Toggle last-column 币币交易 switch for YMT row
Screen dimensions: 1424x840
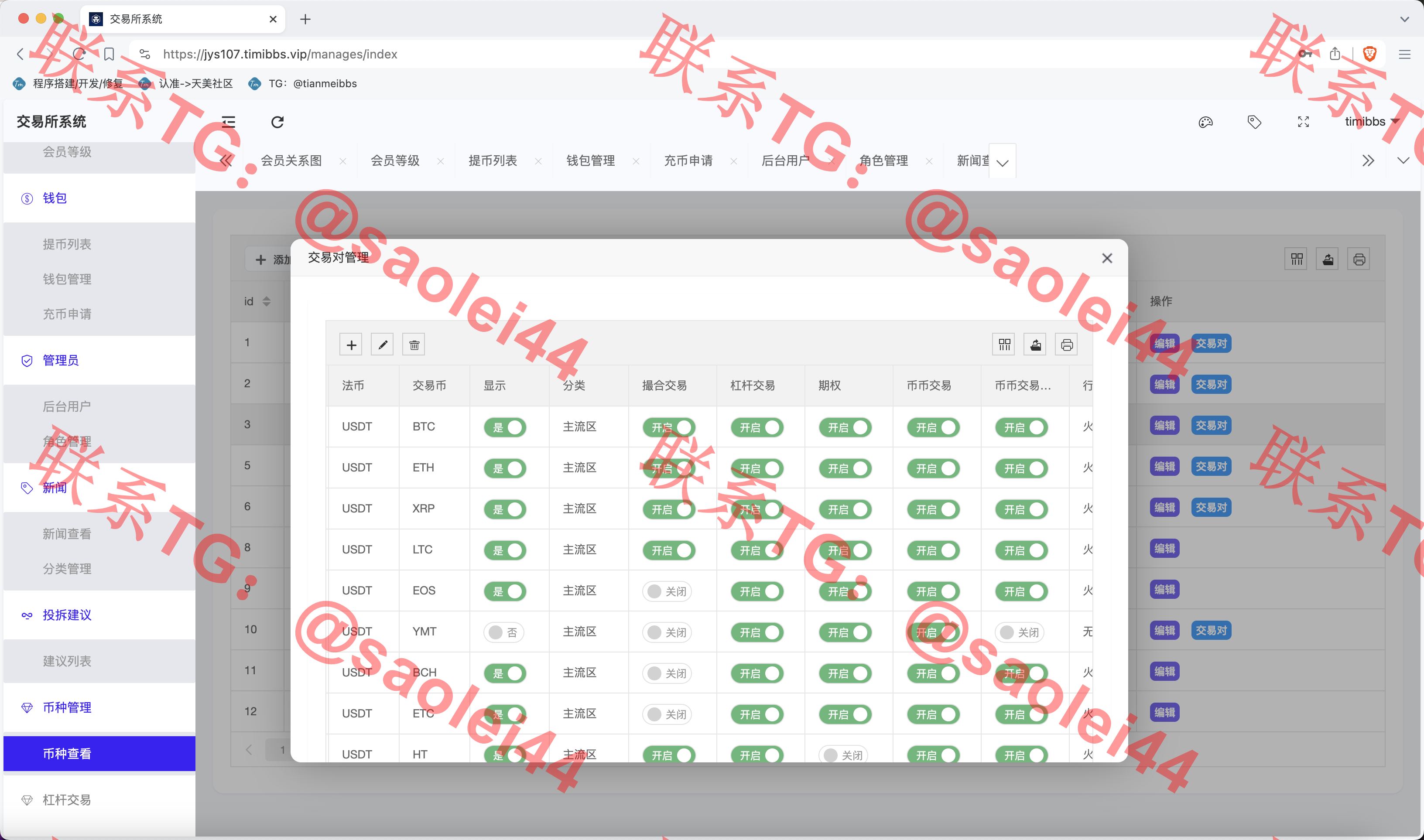(x=1020, y=632)
